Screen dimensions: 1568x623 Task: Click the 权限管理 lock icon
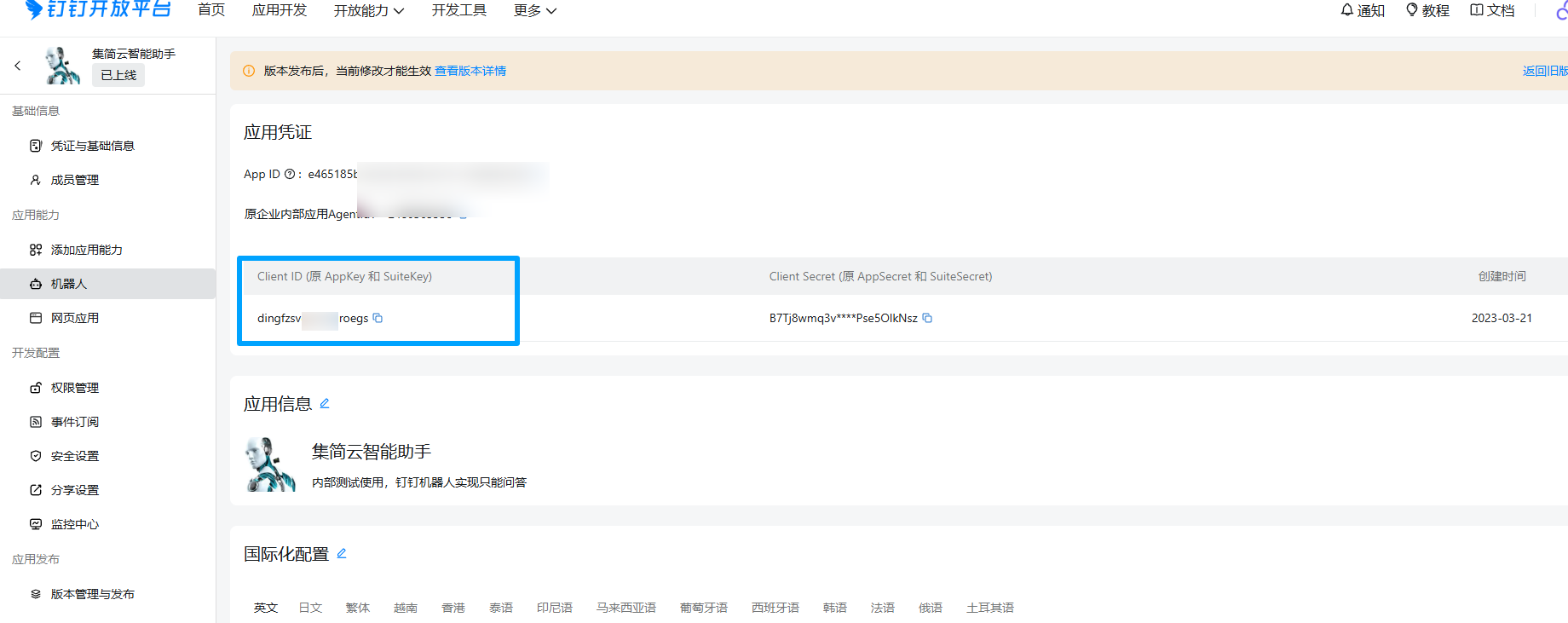tap(36, 388)
